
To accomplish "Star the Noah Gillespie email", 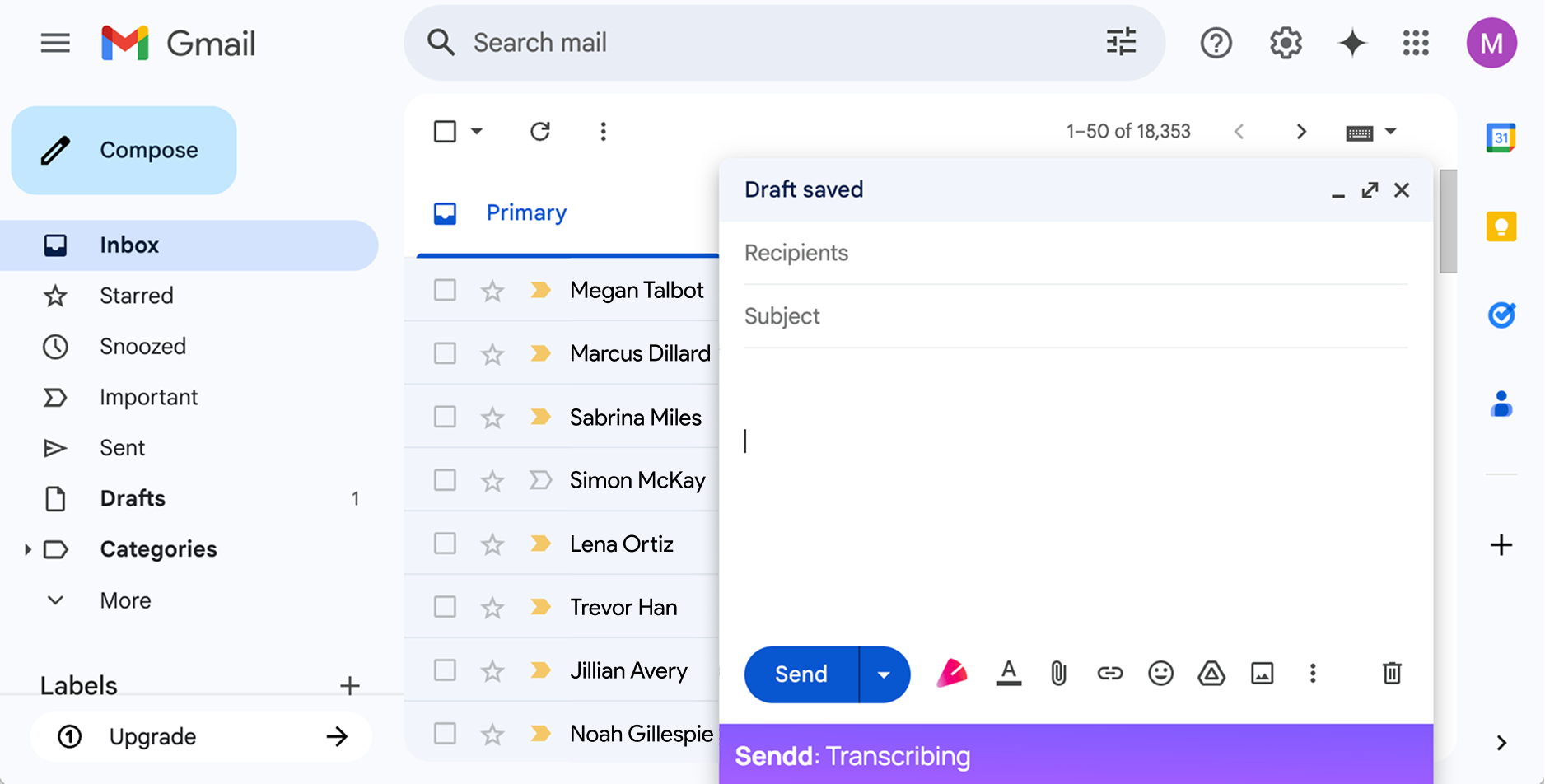I will 492,734.
